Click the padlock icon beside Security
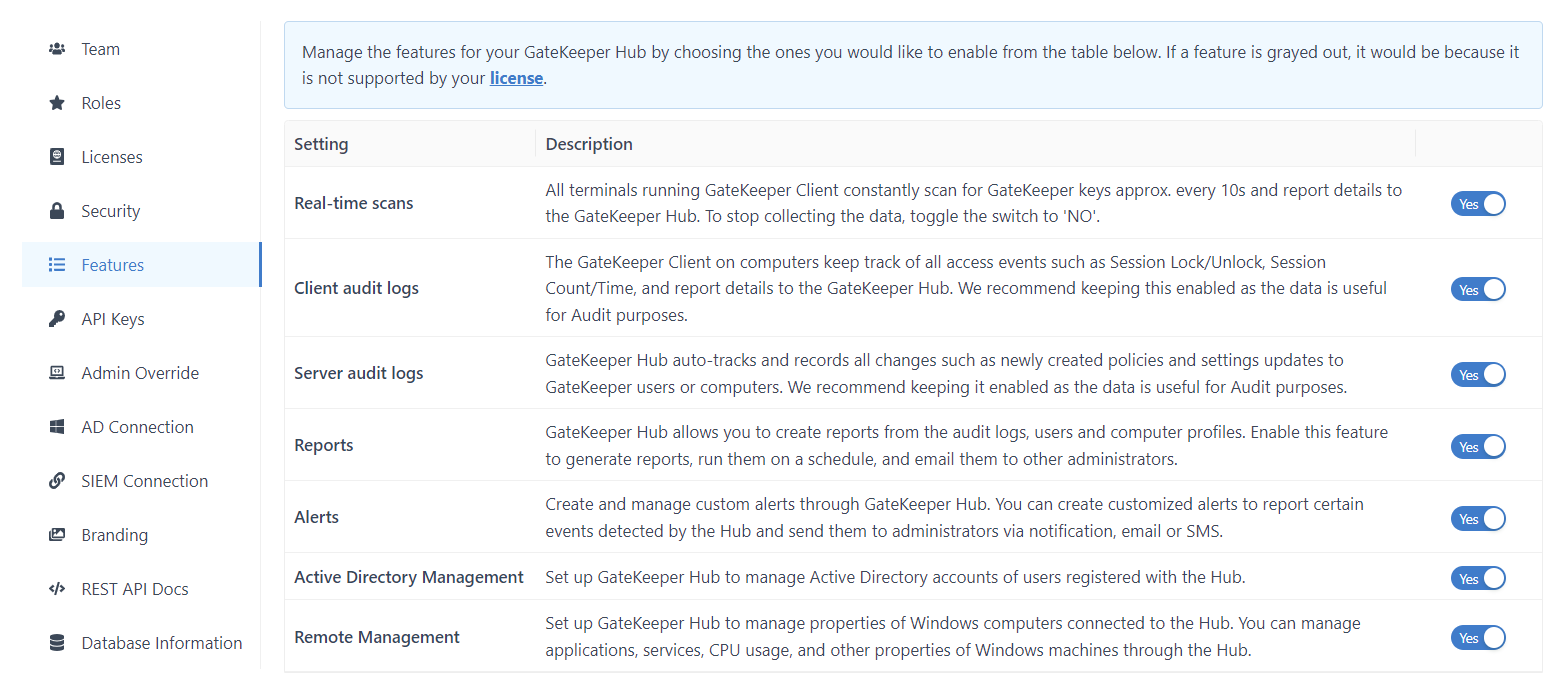 57,211
